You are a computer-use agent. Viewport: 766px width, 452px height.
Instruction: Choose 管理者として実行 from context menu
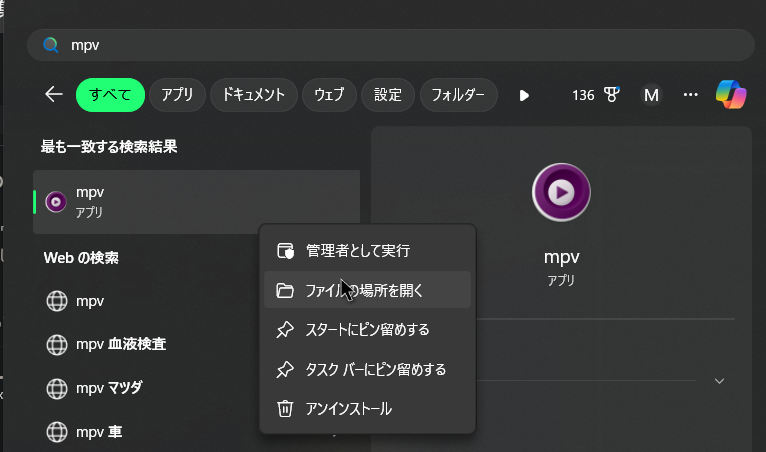click(x=367, y=251)
